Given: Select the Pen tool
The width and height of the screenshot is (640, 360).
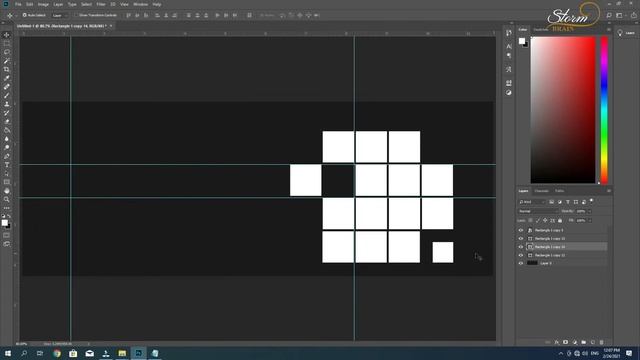Looking at the screenshot, I should pos(7,156).
